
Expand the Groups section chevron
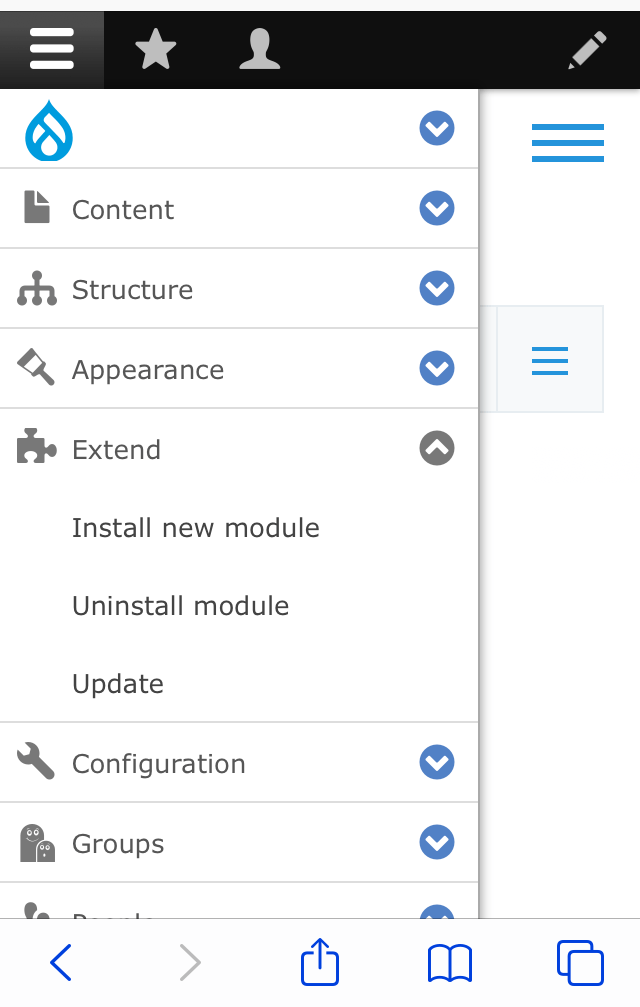coord(436,842)
